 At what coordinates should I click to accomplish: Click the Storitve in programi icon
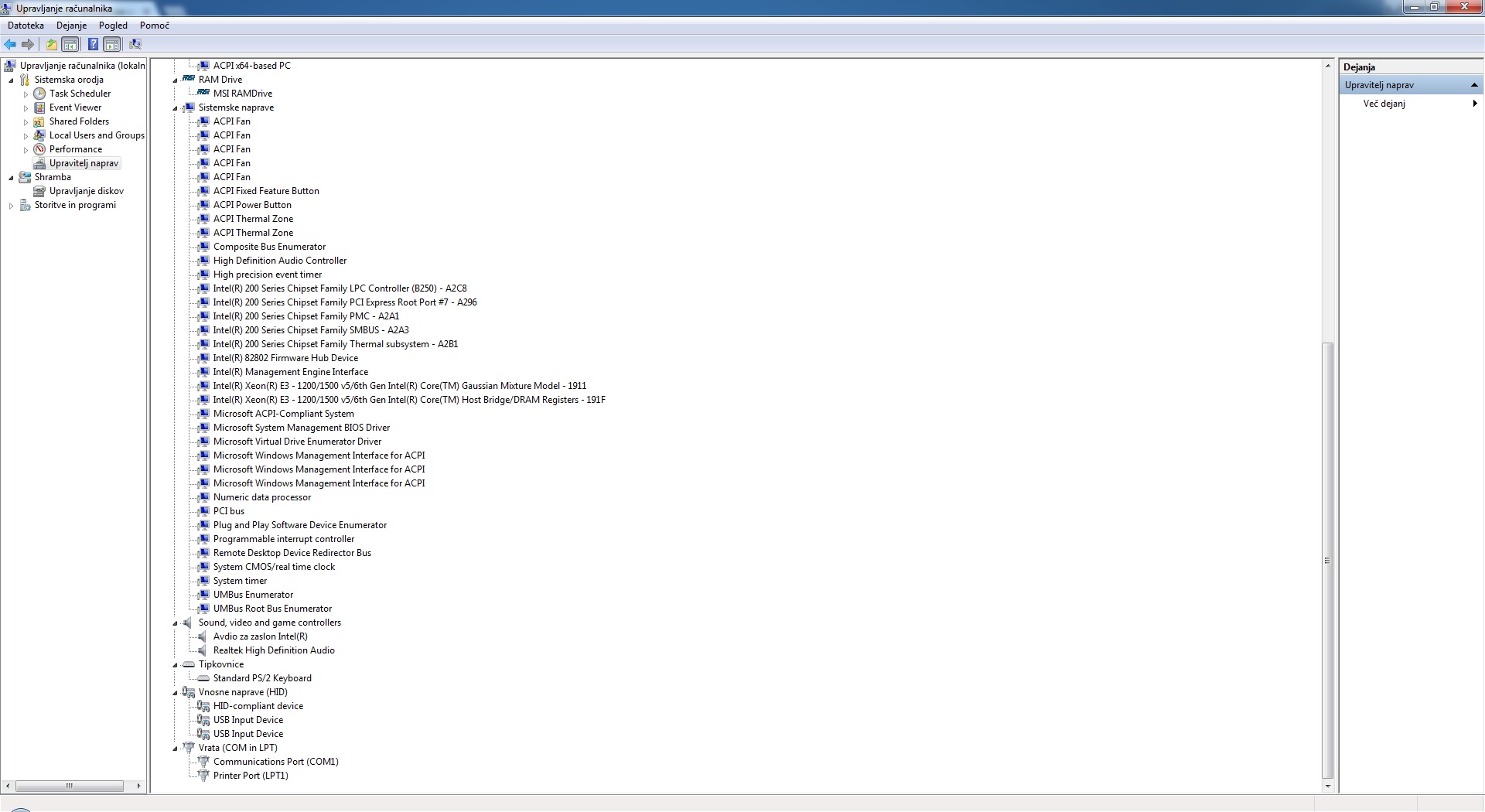point(25,205)
